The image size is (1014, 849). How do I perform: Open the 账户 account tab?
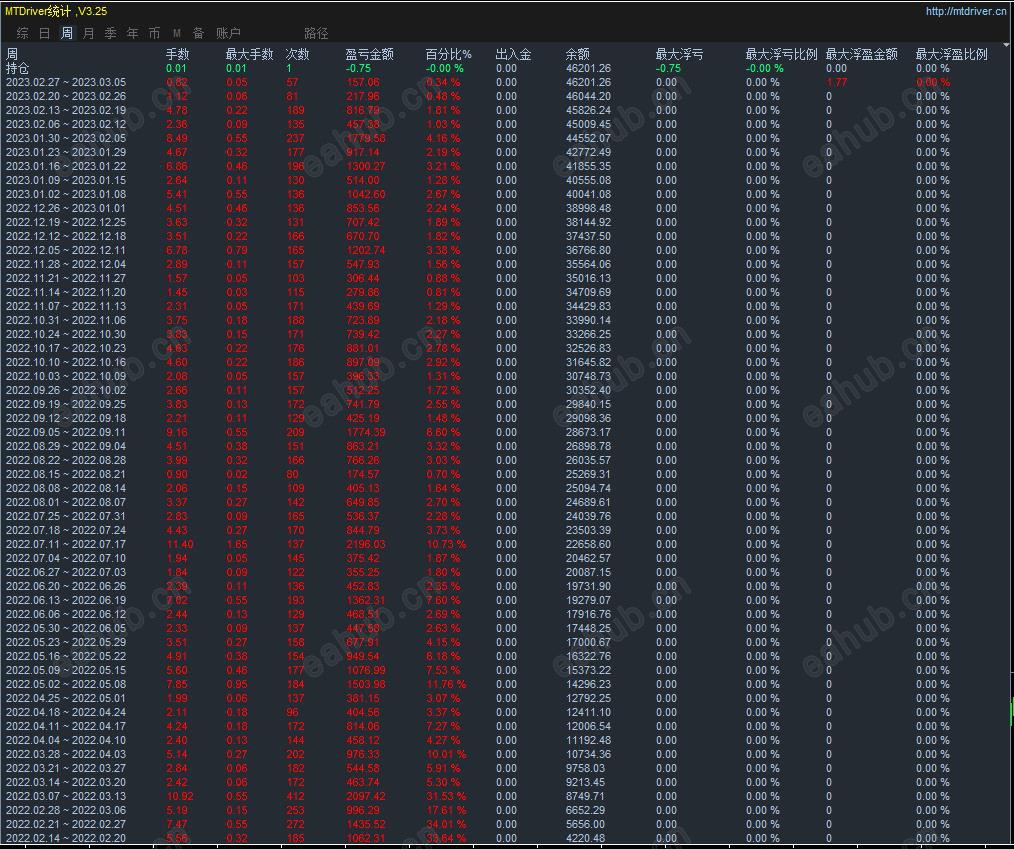228,33
